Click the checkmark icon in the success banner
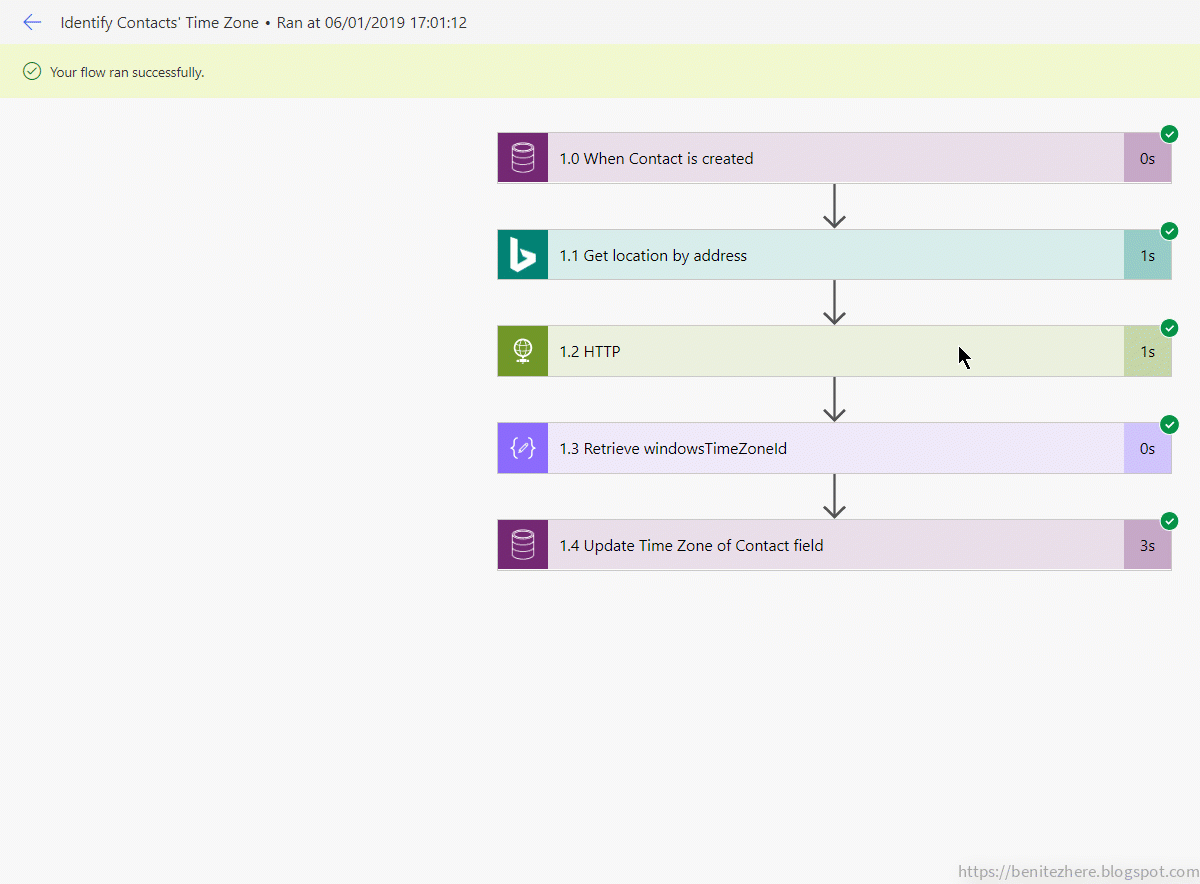Viewport: 1200px width, 884px height. (30, 71)
